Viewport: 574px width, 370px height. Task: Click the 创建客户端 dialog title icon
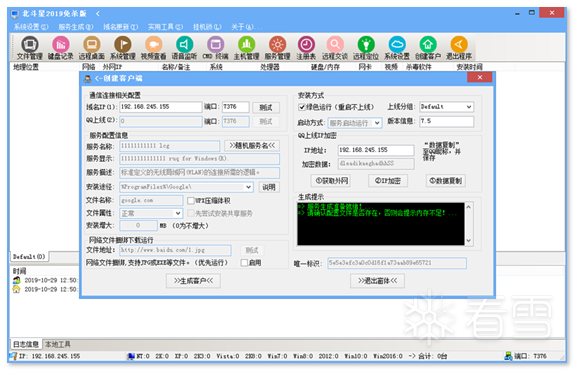88,78
